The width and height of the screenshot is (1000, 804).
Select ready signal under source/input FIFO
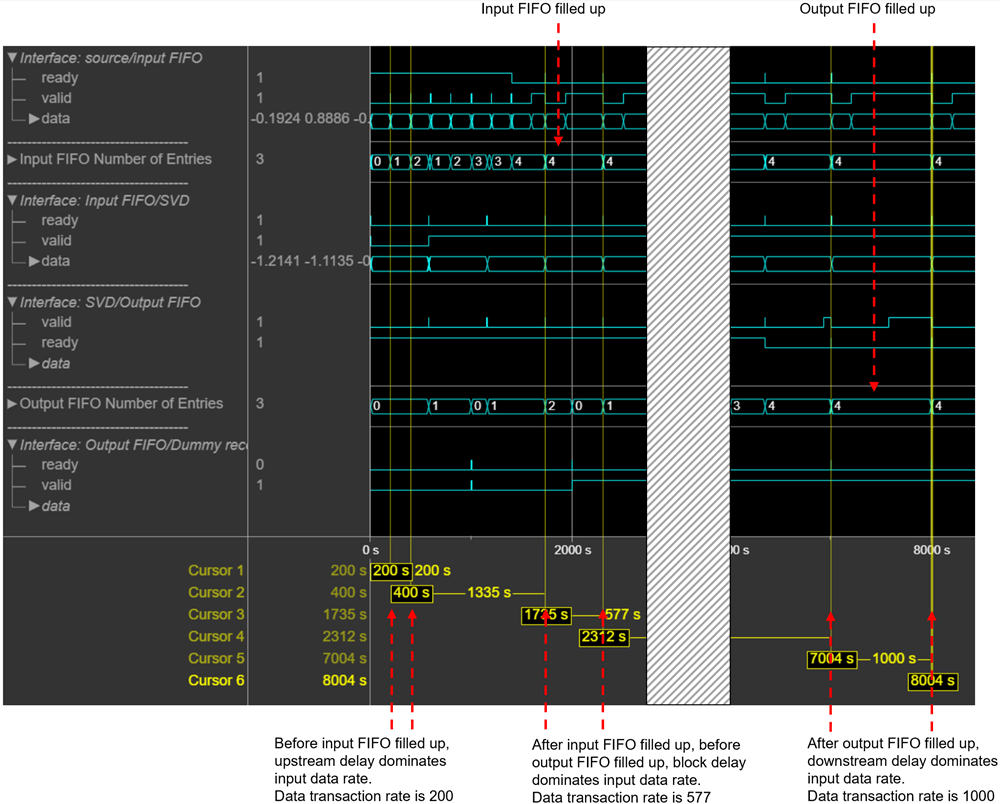click(x=59, y=78)
